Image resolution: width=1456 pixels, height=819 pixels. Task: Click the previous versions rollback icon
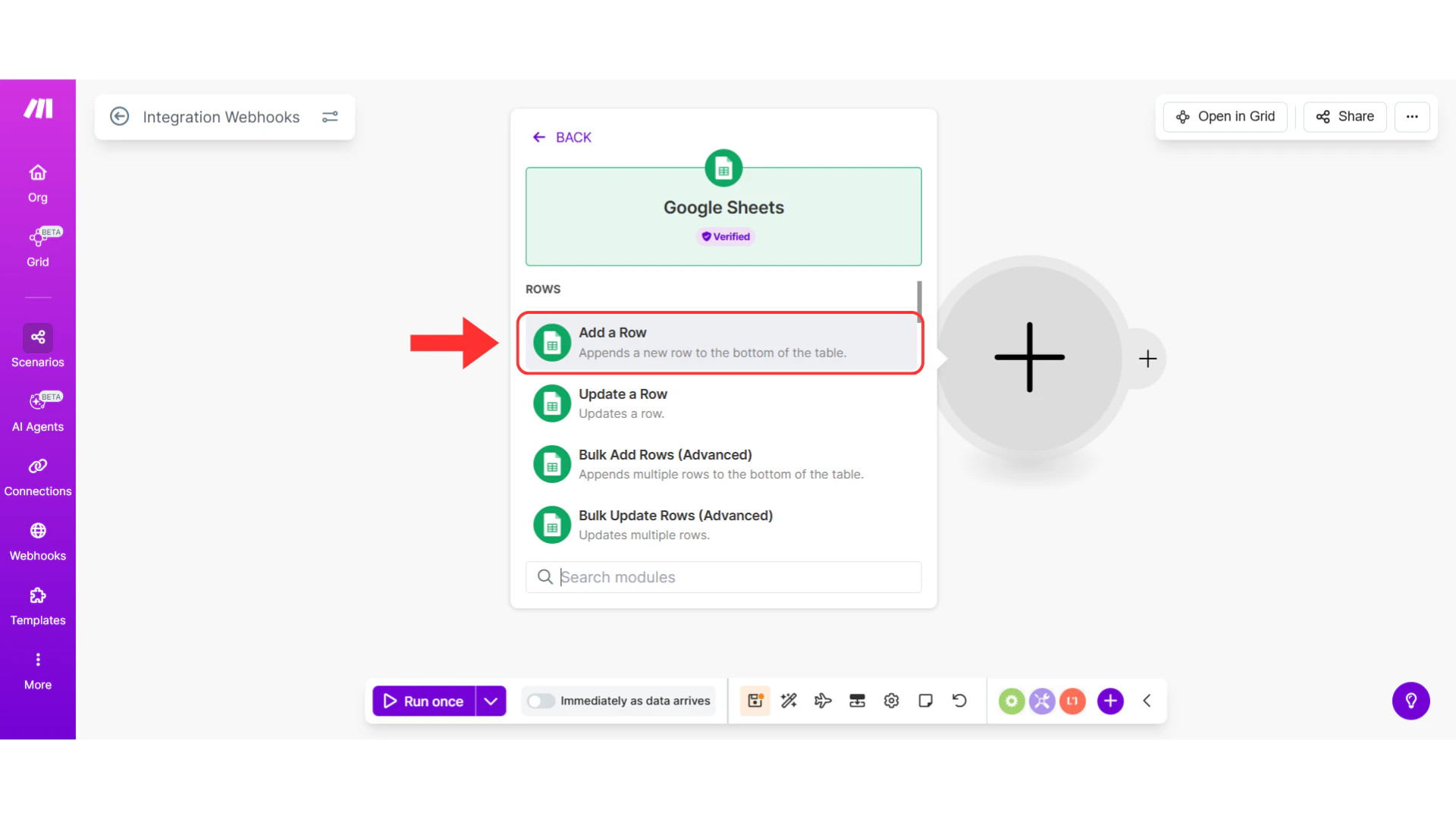click(959, 701)
